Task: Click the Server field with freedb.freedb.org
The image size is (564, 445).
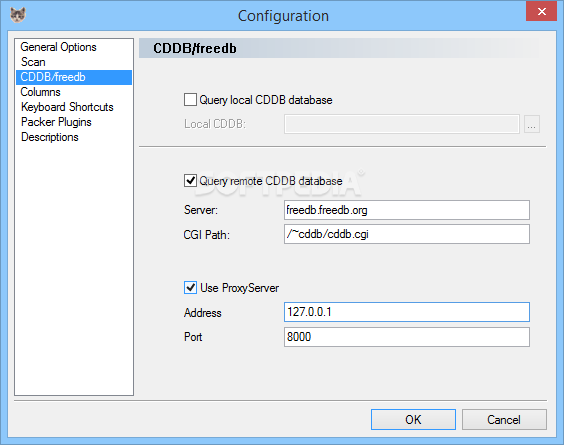Action: [407, 210]
